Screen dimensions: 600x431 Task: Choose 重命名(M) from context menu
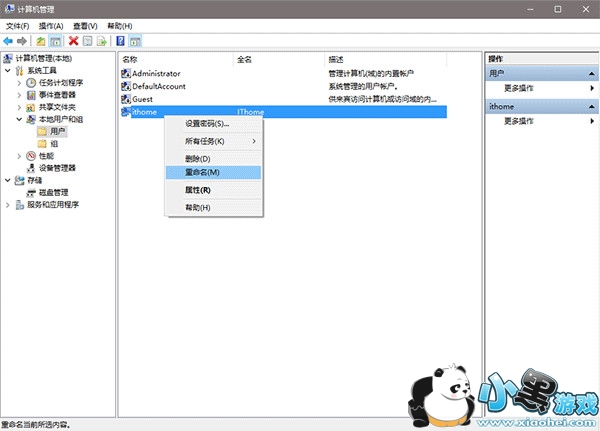[214, 172]
